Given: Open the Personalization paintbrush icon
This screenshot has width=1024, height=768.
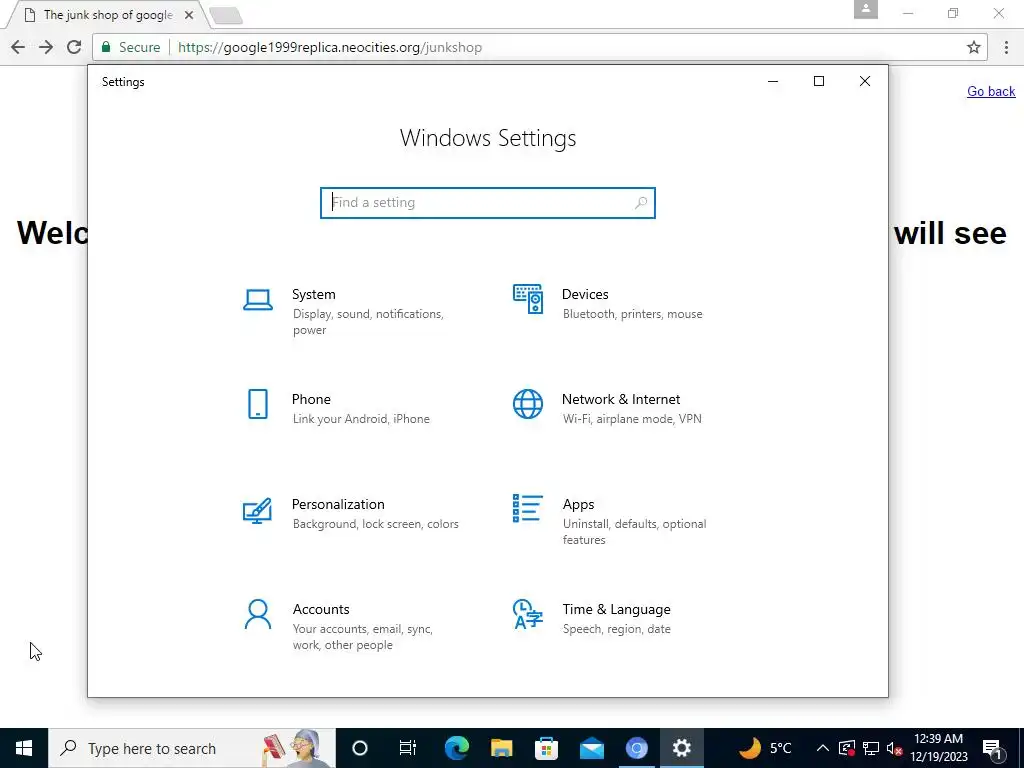Looking at the screenshot, I should (257, 510).
